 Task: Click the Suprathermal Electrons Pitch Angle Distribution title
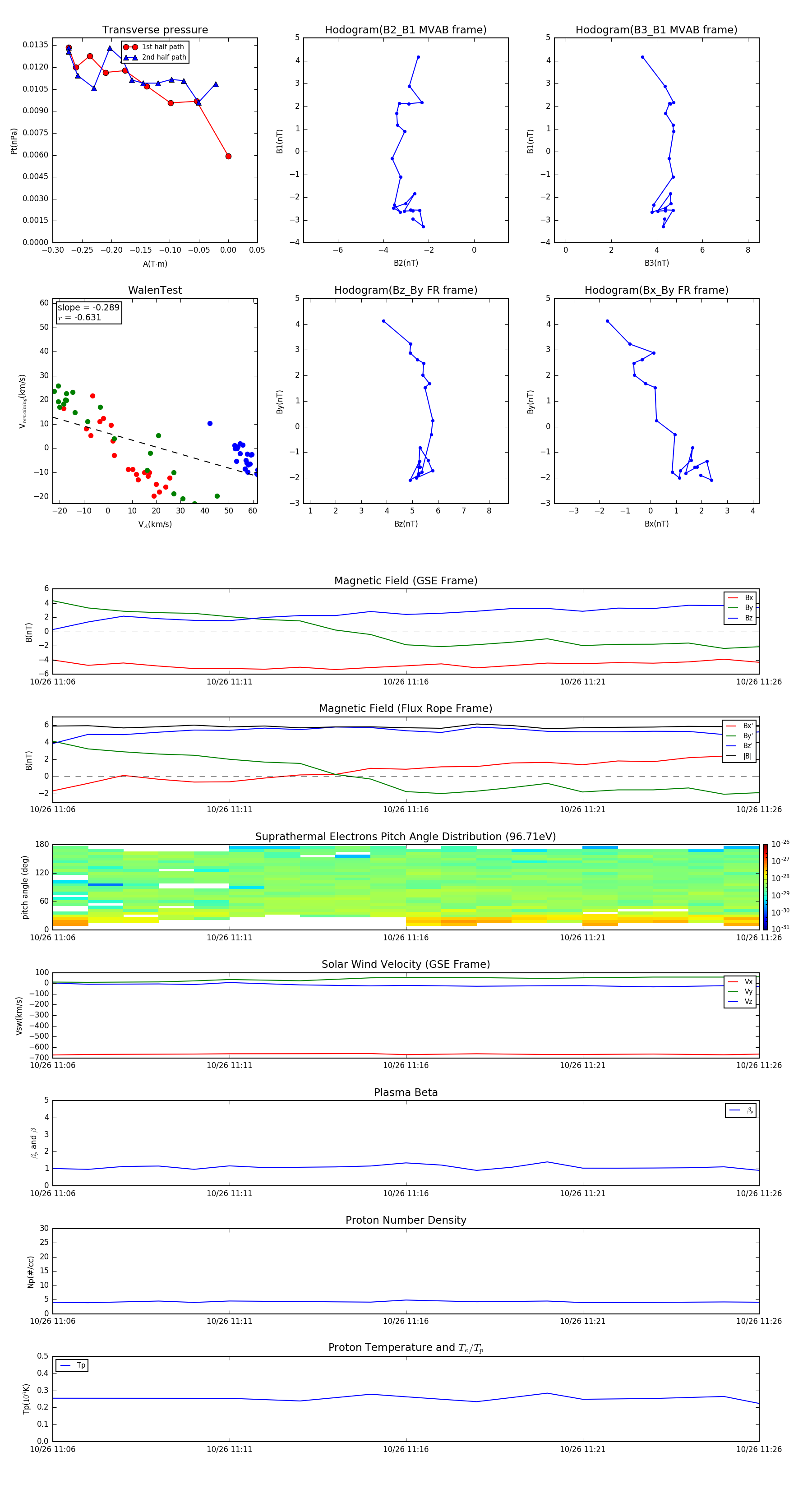[x=406, y=837]
